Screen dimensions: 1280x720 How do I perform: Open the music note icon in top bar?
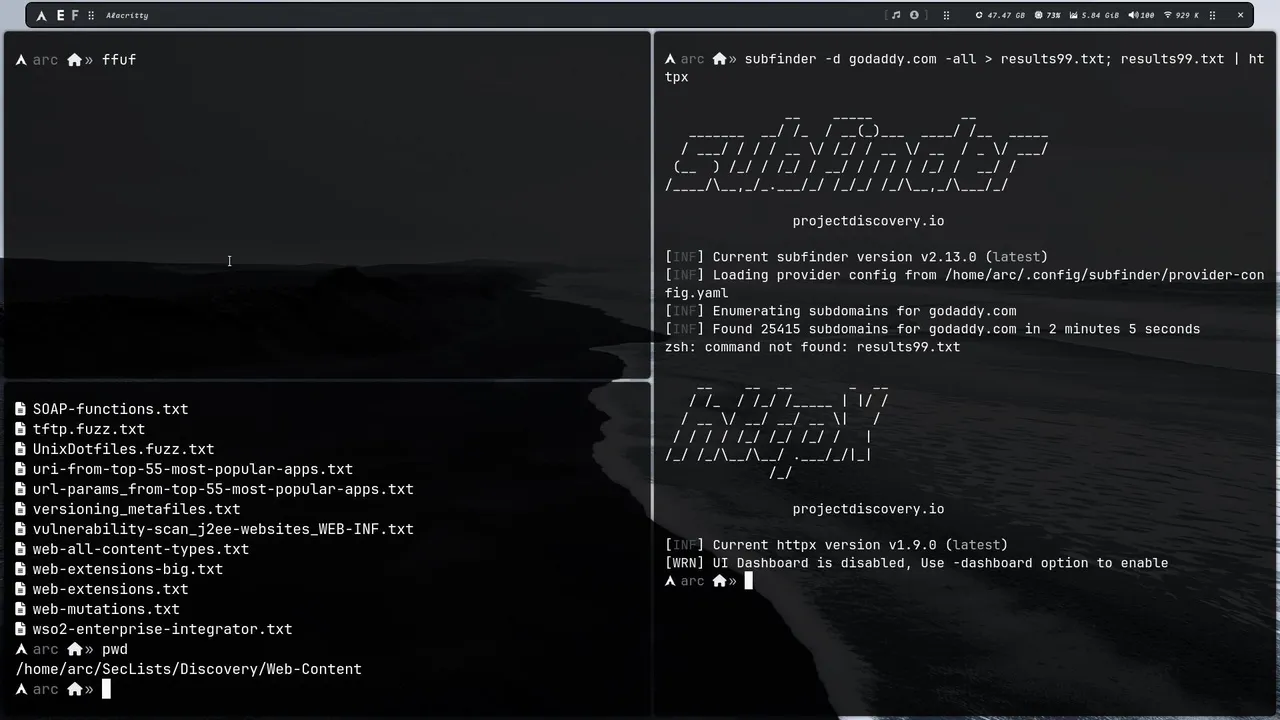click(896, 15)
